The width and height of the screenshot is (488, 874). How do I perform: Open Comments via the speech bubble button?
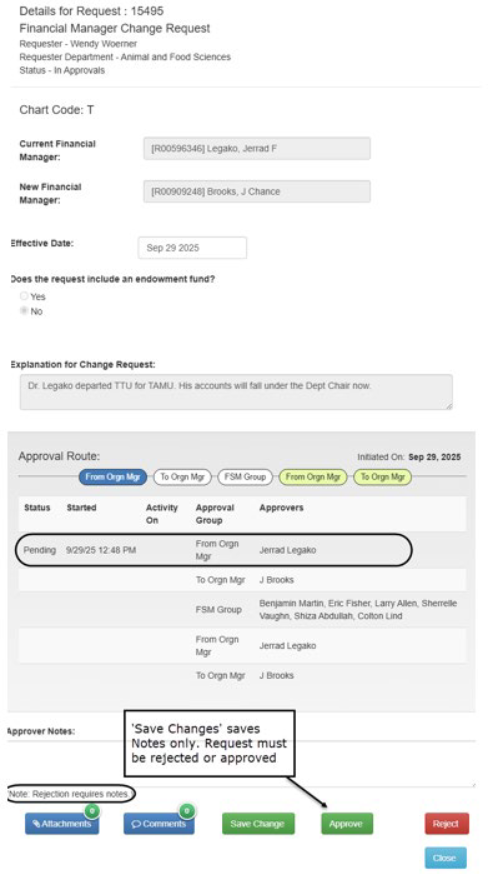159,824
